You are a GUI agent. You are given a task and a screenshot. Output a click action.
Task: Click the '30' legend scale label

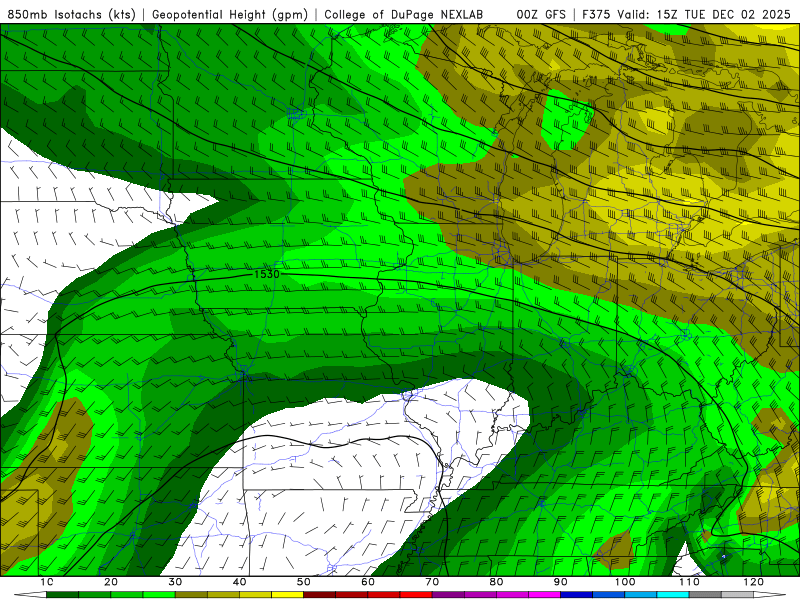pyautogui.click(x=175, y=582)
